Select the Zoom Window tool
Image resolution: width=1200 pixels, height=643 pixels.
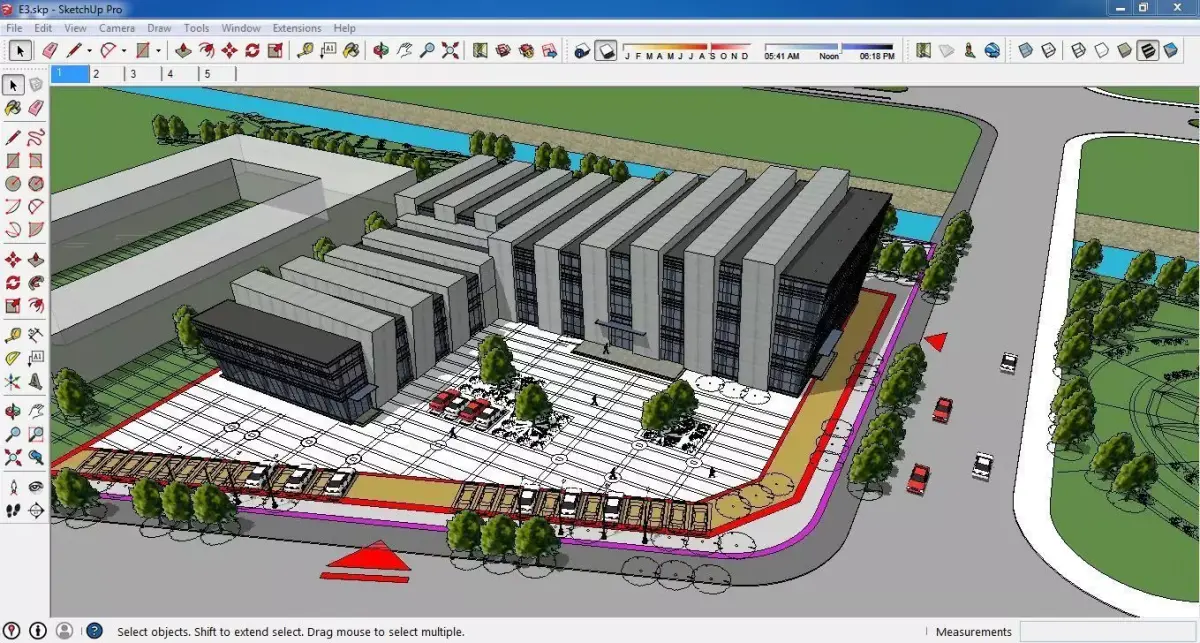tap(36, 434)
